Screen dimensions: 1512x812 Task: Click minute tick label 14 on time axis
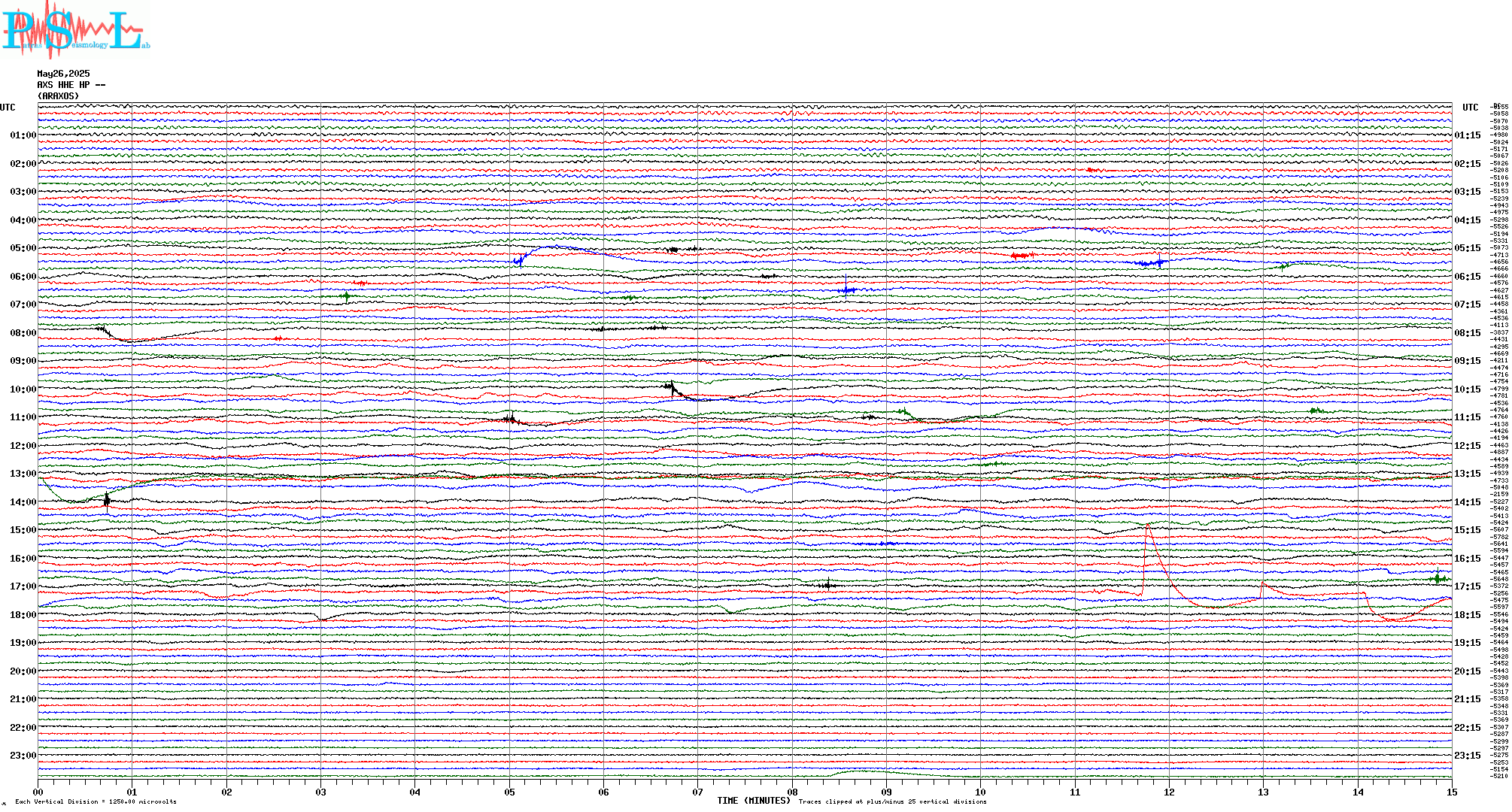[1358, 792]
